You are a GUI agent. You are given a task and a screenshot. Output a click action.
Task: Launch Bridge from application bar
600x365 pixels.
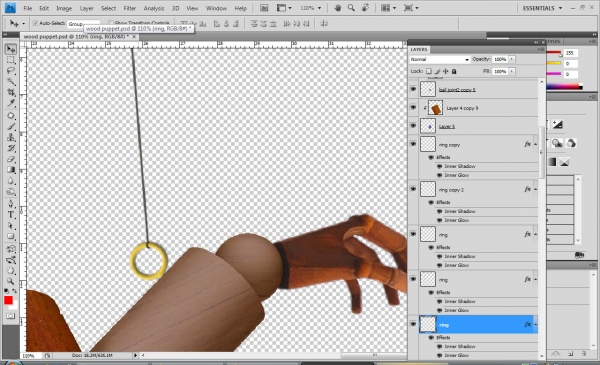[264, 8]
